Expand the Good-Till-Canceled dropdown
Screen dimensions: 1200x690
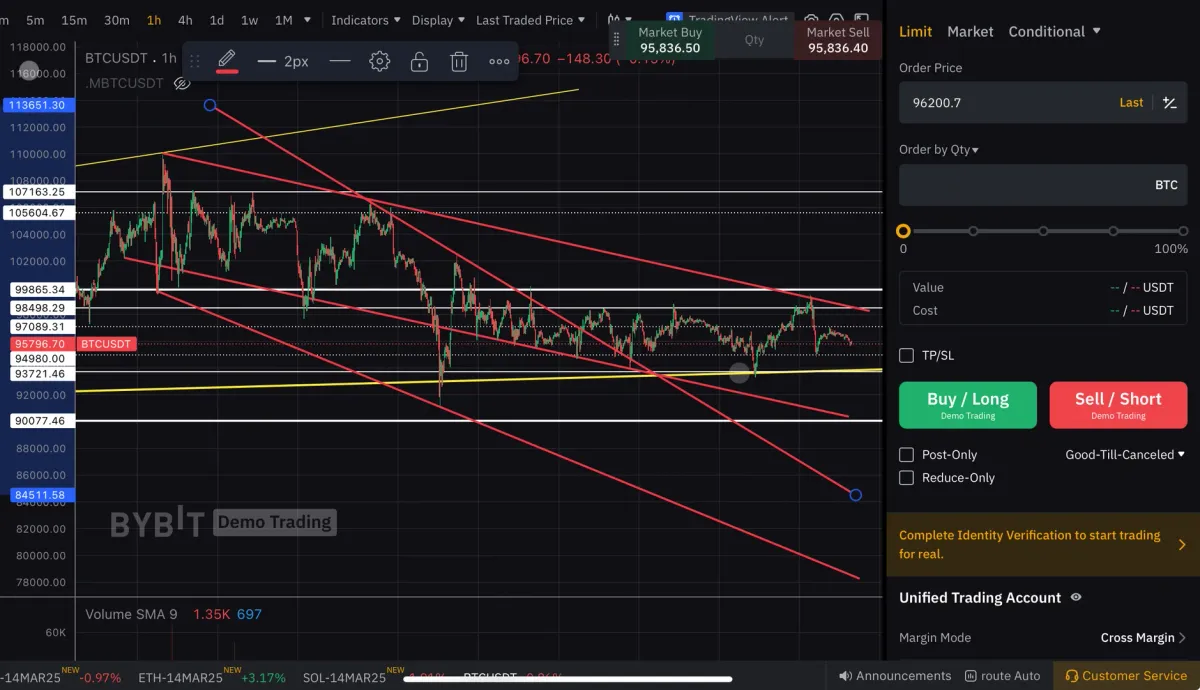[x=1124, y=454]
